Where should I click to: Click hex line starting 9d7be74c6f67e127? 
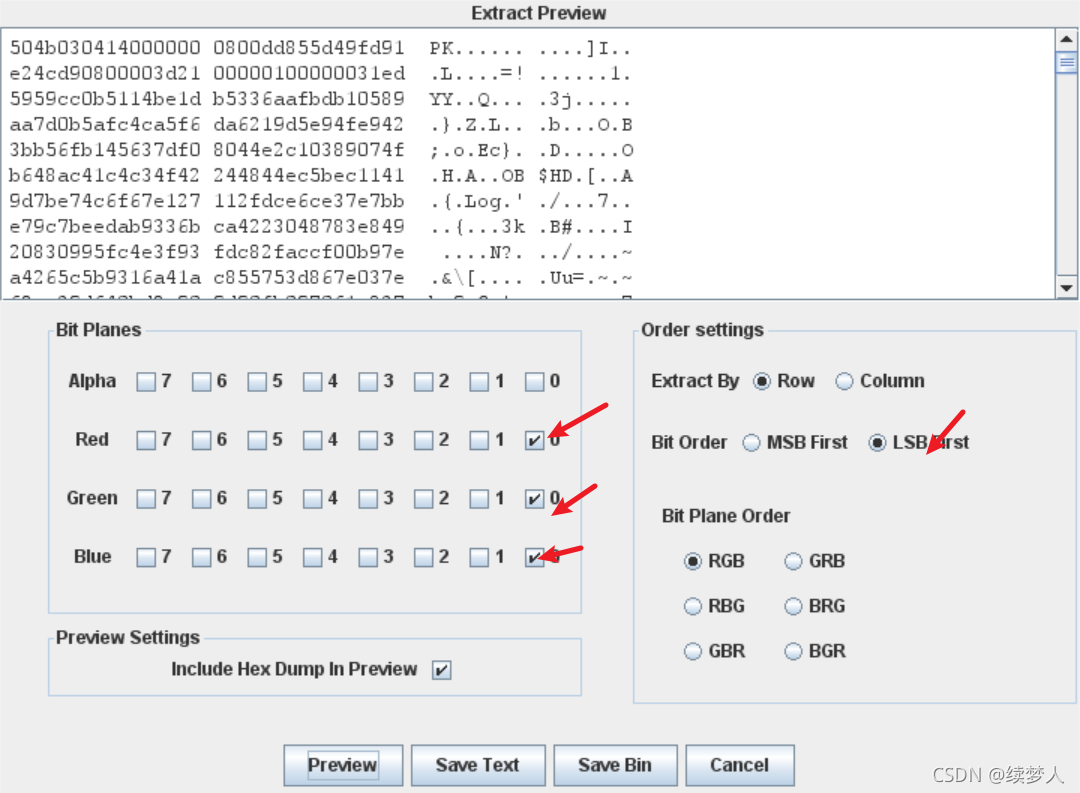(320, 201)
